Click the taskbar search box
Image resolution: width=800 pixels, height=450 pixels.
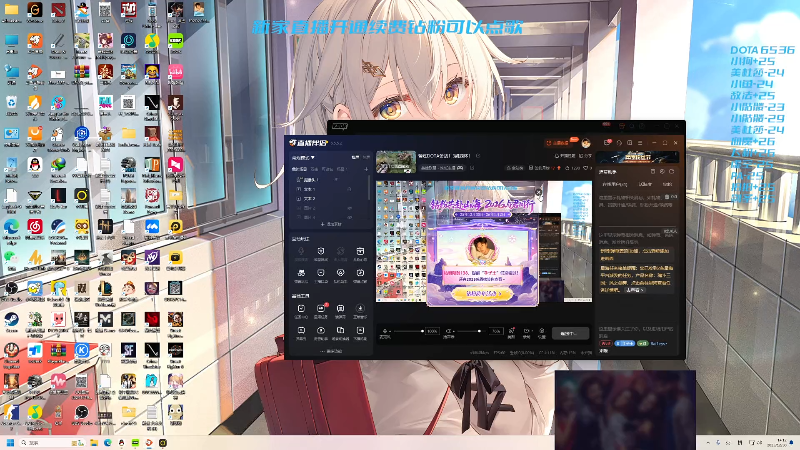coord(51,442)
